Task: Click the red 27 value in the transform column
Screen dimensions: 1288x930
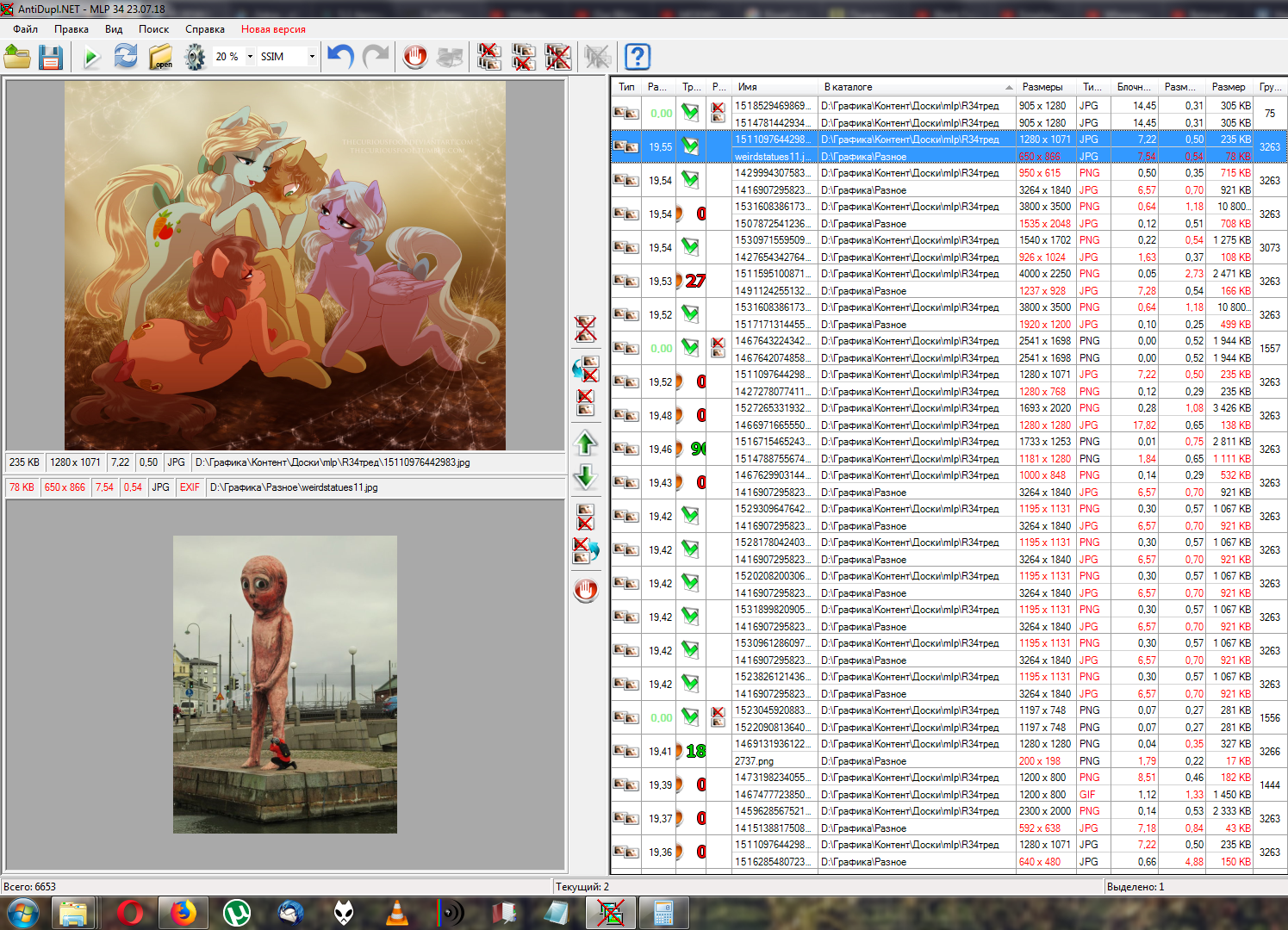Action: point(695,281)
